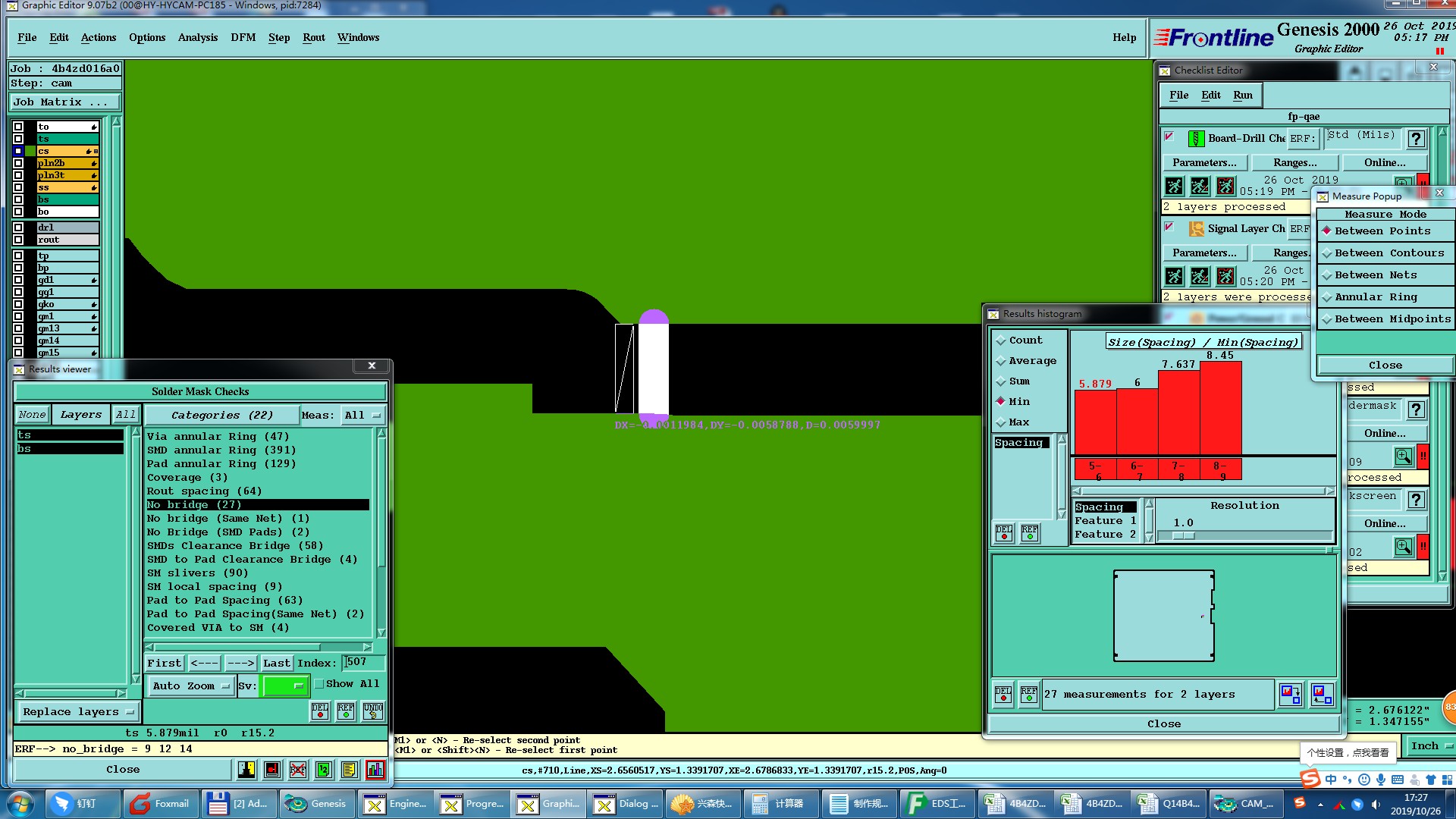Click Parameters for Board-Drill Checks
The image size is (1456, 819).
click(1204, 163)
